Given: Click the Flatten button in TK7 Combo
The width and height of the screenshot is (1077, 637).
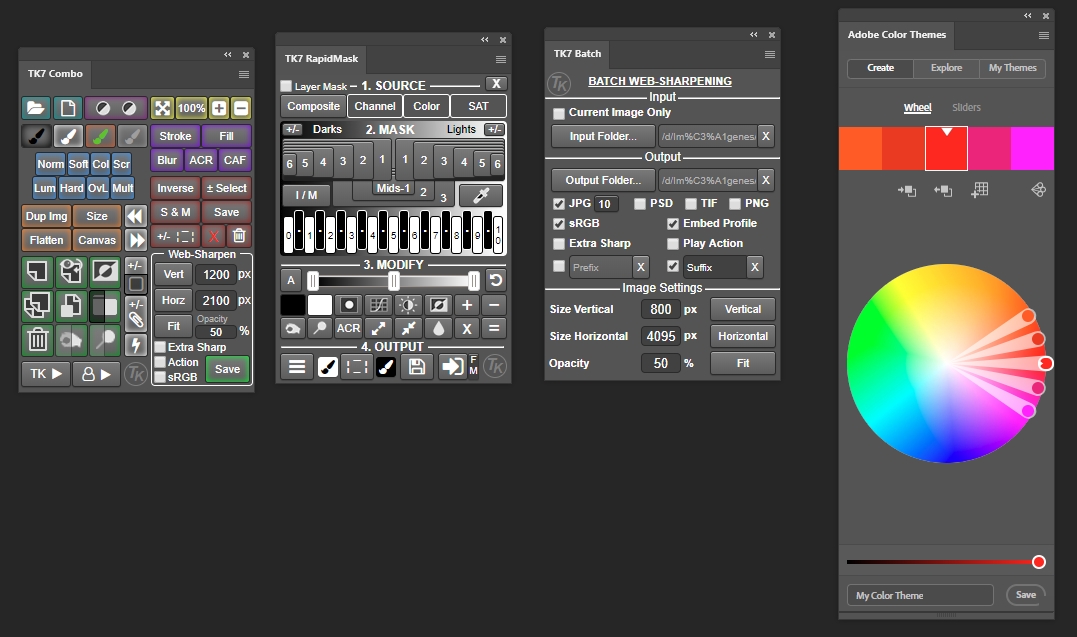Looking at the screenshot, I should click(46, 240).
